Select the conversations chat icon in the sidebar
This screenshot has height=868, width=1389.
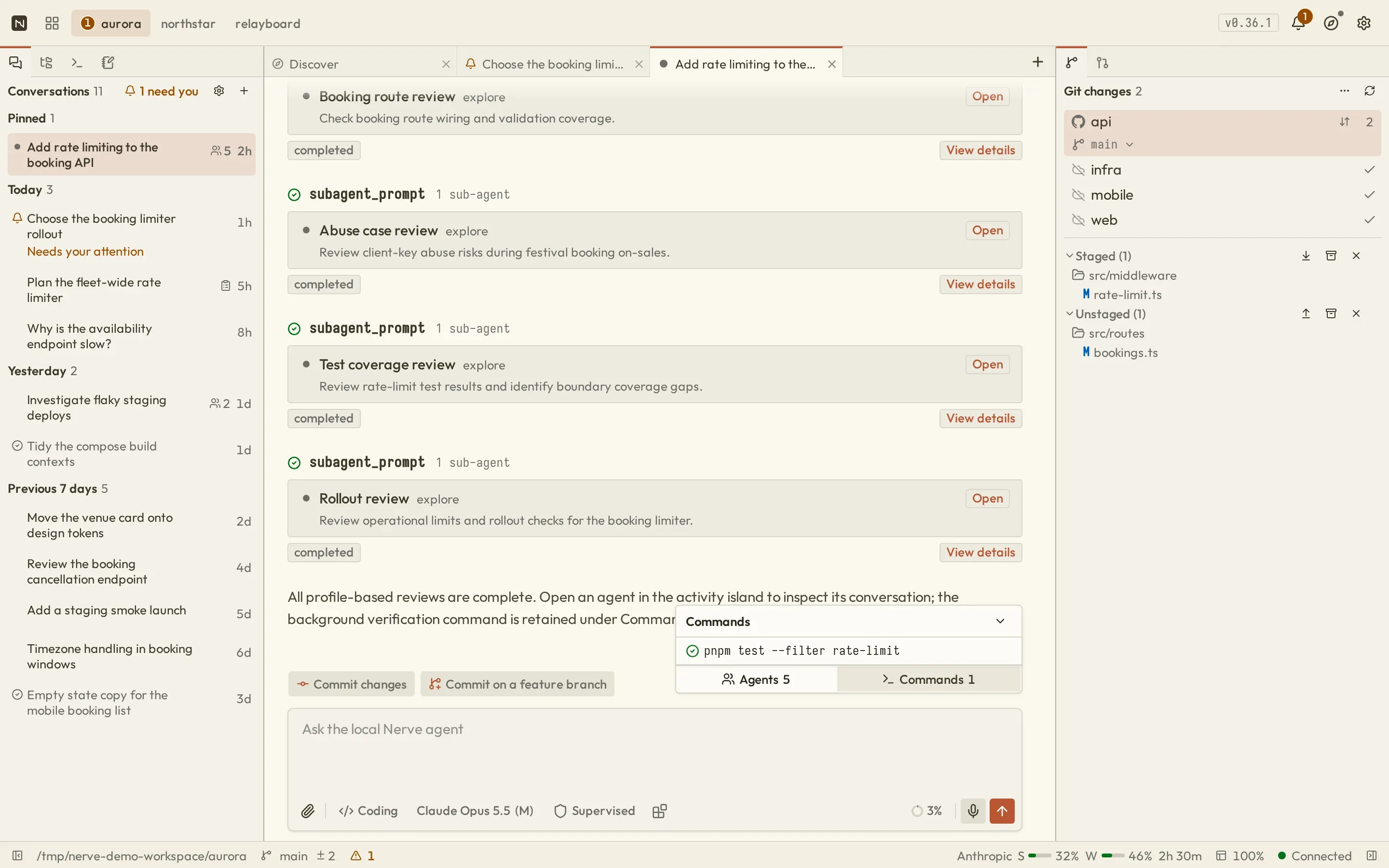(x=15, y=63)
